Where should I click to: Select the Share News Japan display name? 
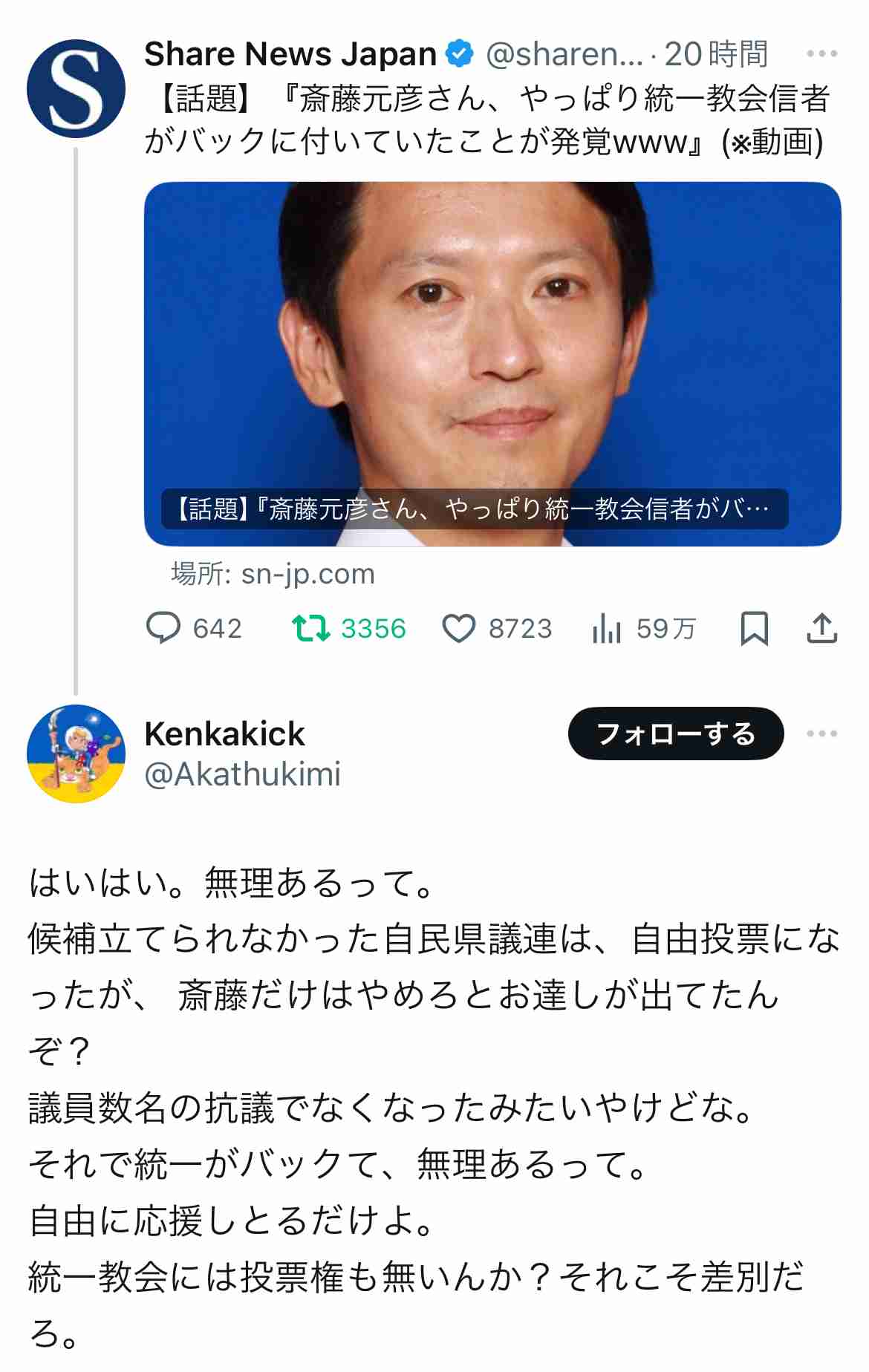tap(290, 53)
